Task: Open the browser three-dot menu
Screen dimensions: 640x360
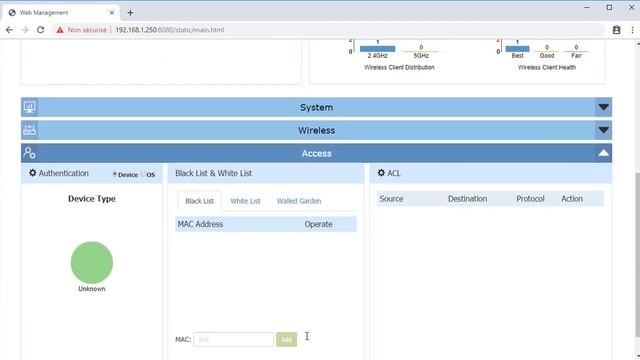Action: tap(632, 30)
